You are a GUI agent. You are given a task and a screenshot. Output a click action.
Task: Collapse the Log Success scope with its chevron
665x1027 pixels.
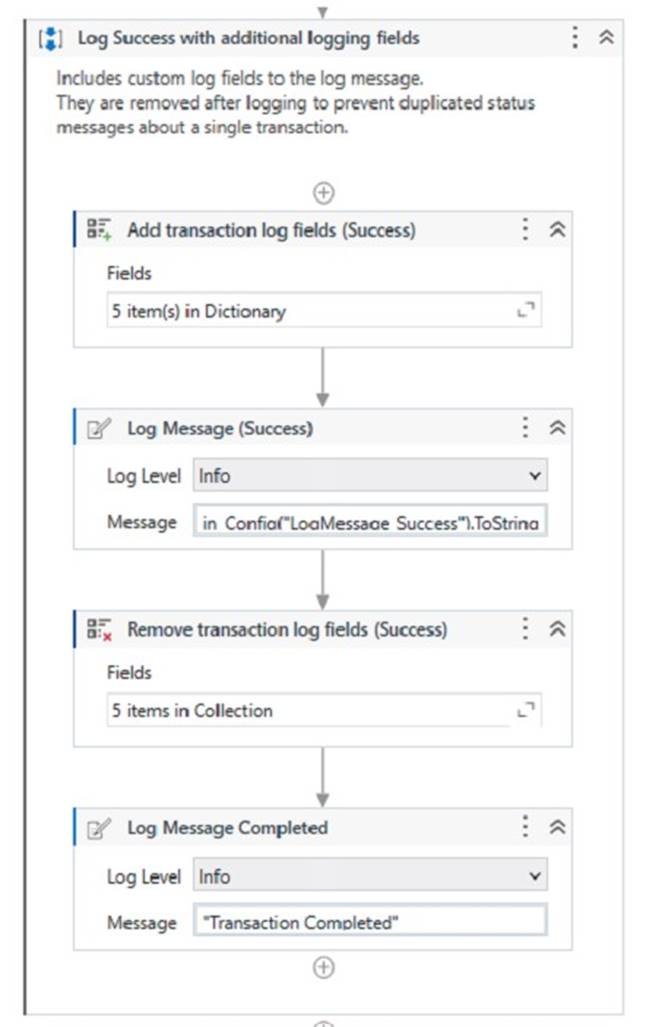click(x=607, y=38)
